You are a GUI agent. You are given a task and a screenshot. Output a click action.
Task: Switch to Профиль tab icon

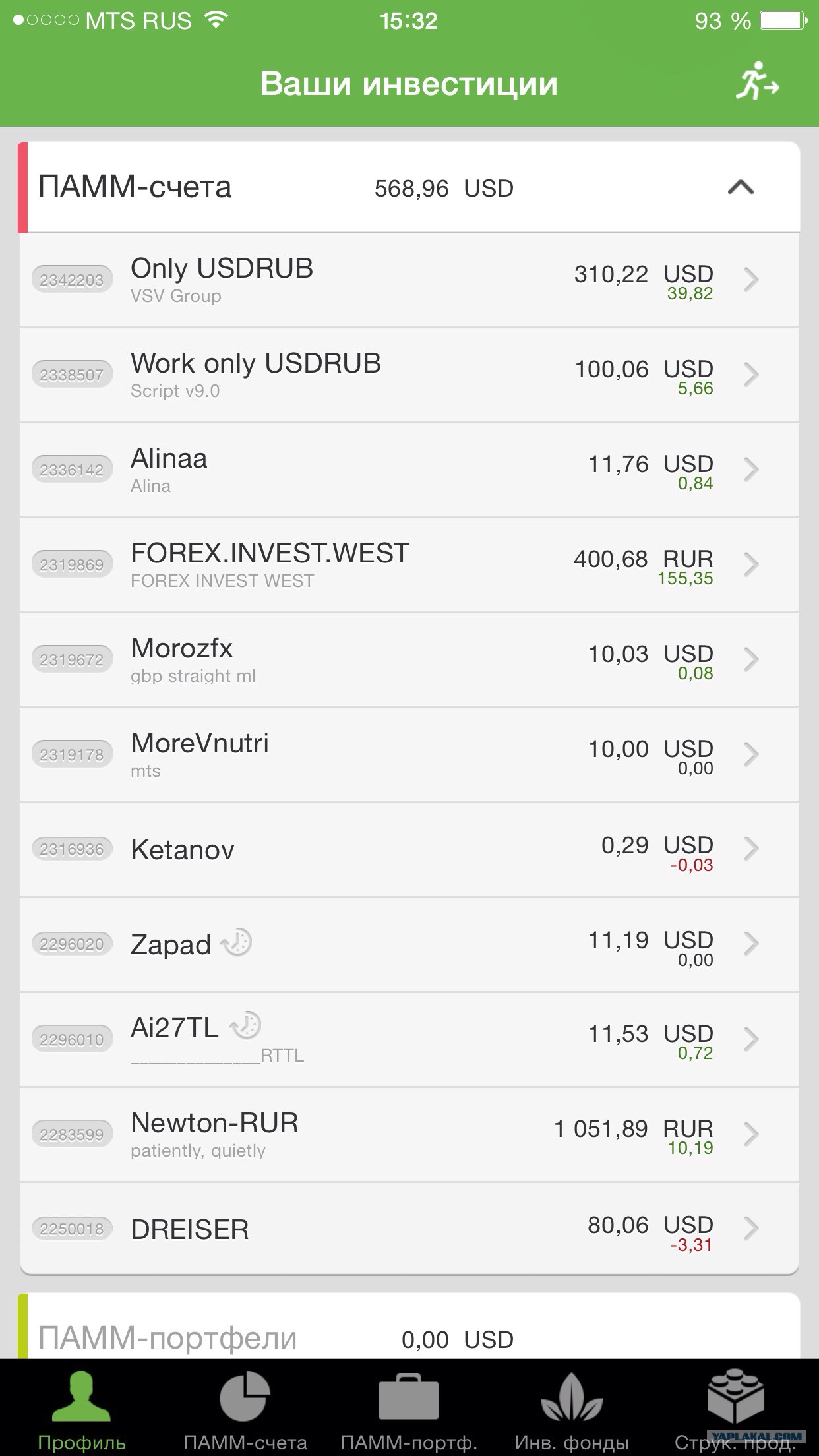(81, 1396)
